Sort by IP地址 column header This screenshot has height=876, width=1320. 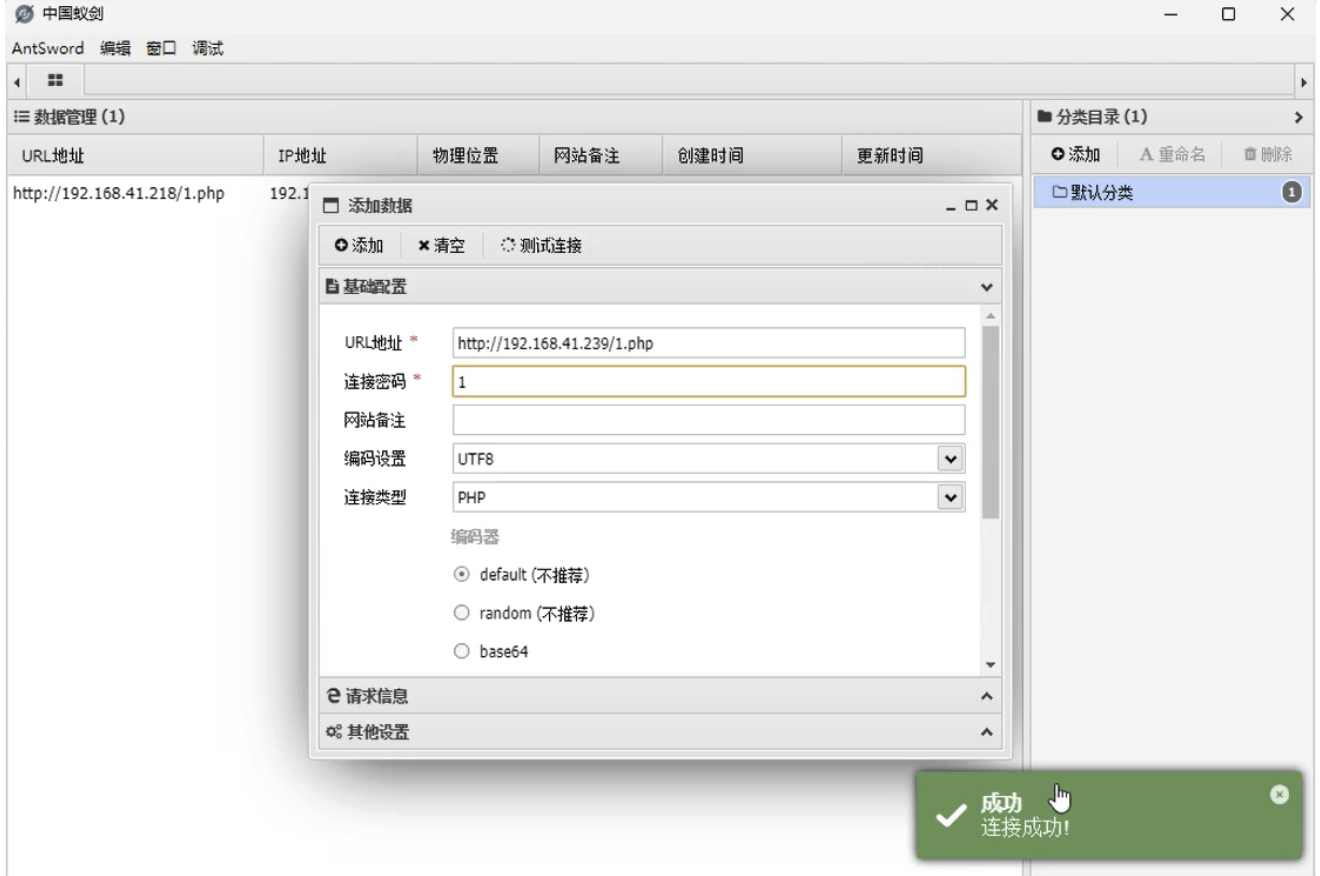(340, 156)
